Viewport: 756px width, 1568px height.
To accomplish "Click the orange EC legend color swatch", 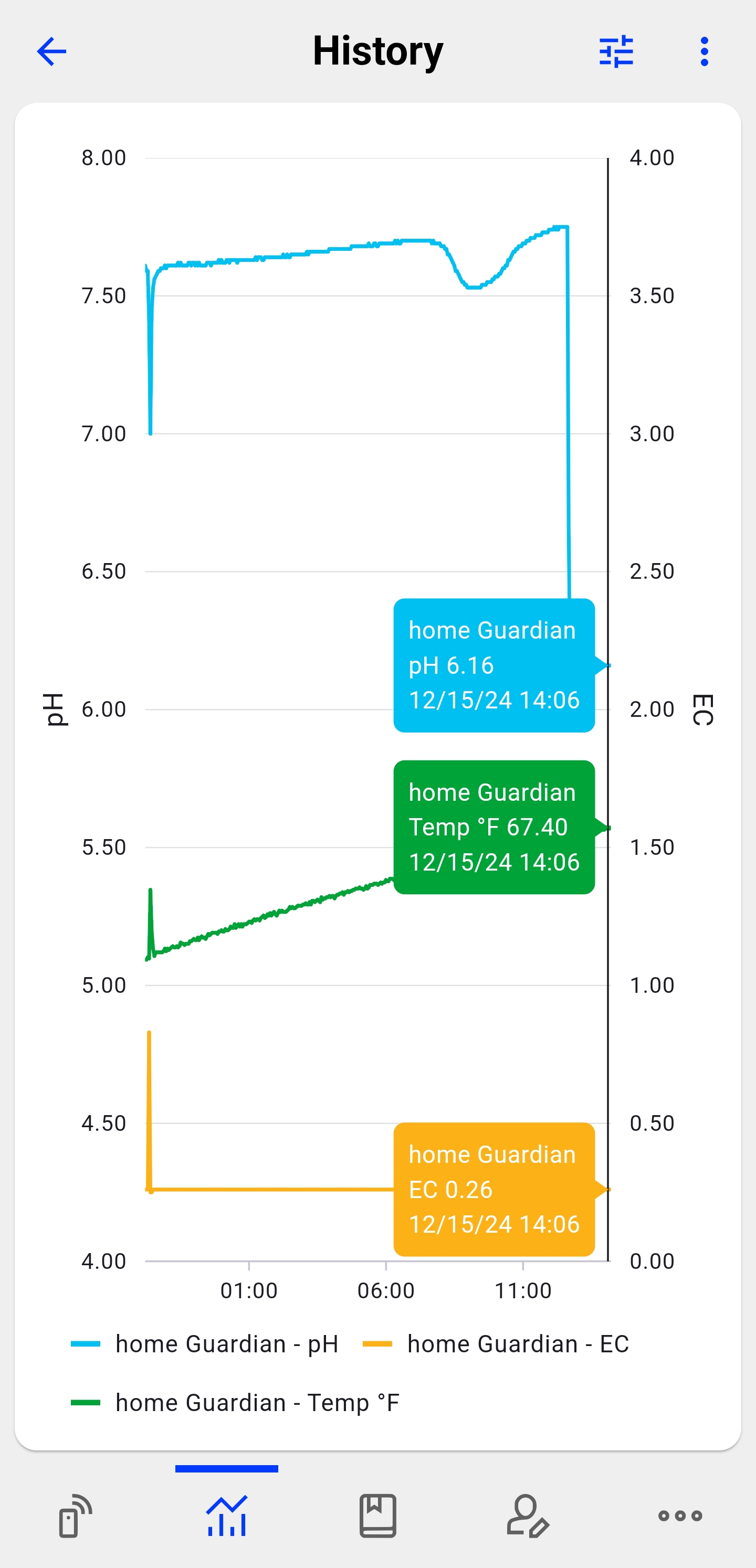I will point(377,1344).
